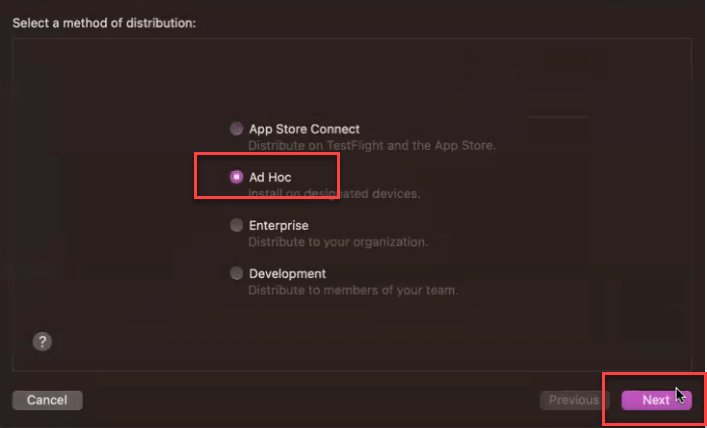Screen dimensions: 707x428
Task: Click 'Distribute on TestFlight and the App Store' description
Action: click(x=372, y=146)
